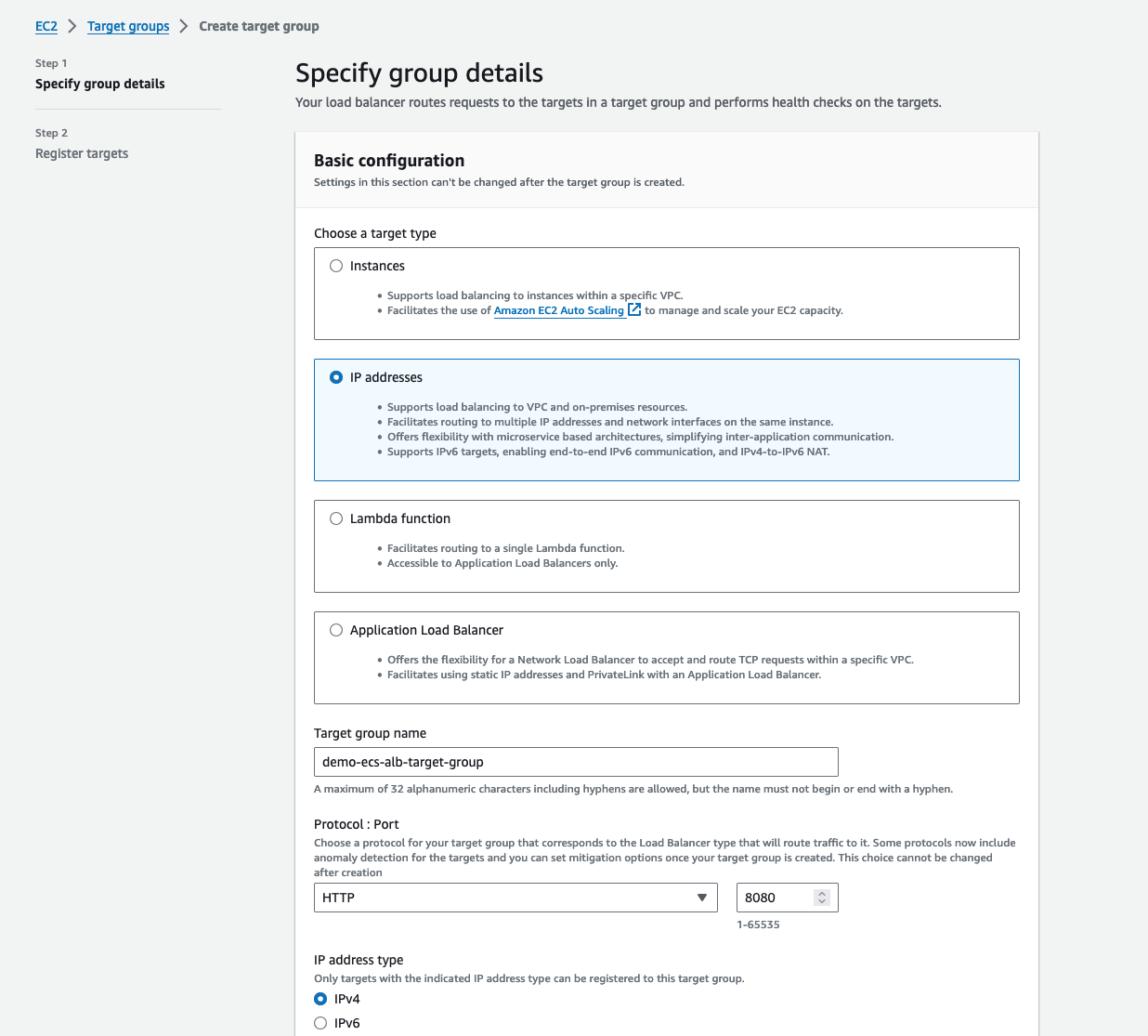1148x1036 pixels.
Task: Click the Target group name field
Action: (576, 762)
